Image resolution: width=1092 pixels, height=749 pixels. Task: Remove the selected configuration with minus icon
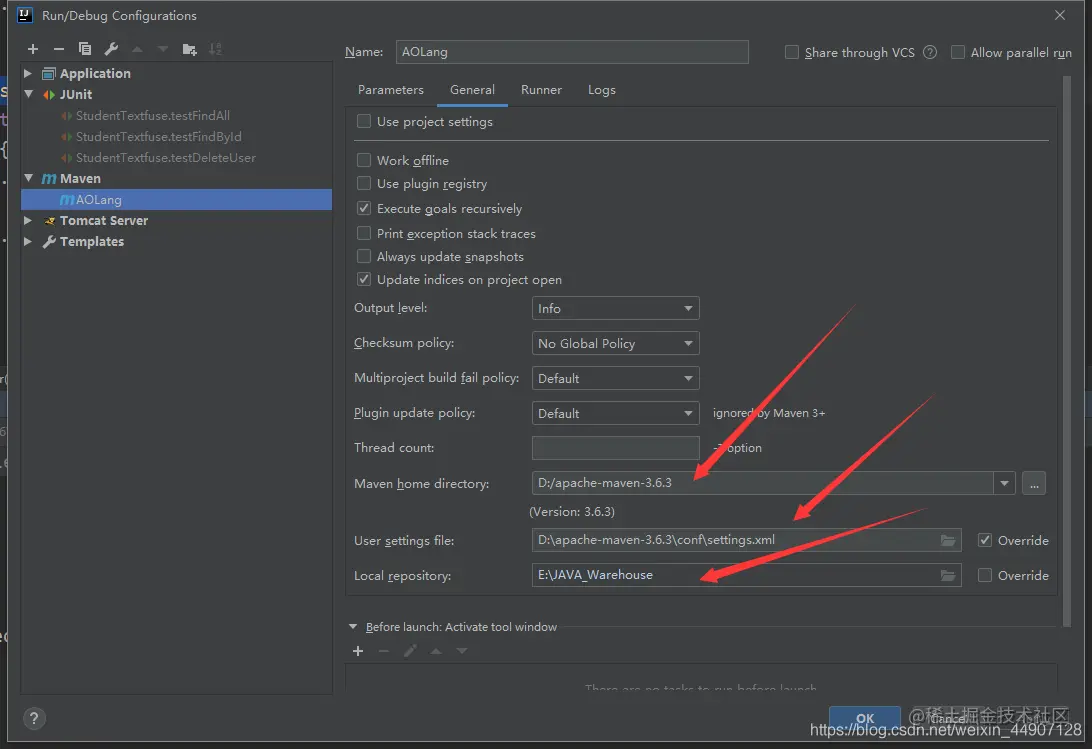coord(58,49)
